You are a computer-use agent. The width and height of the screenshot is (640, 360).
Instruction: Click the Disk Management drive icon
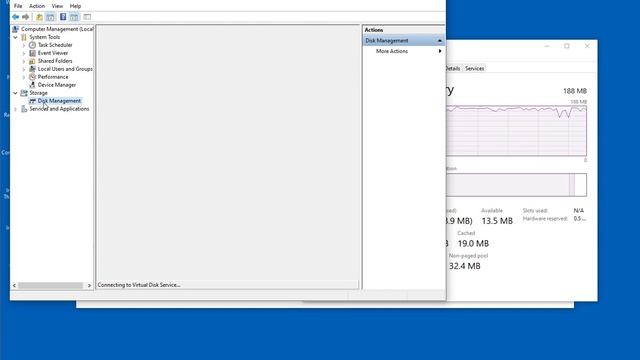coord(32,101)
